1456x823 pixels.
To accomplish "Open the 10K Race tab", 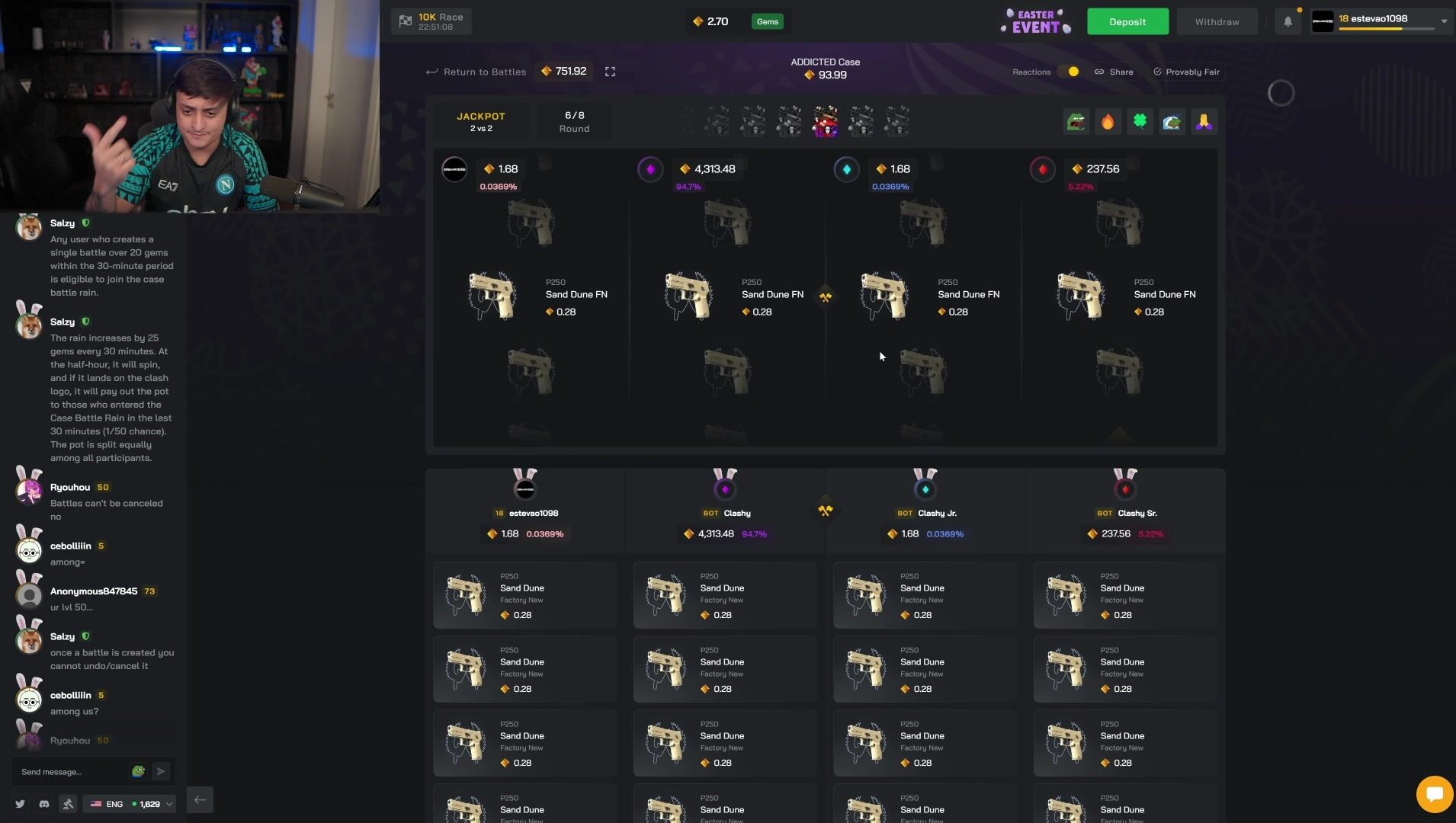I will coord(431,21).
